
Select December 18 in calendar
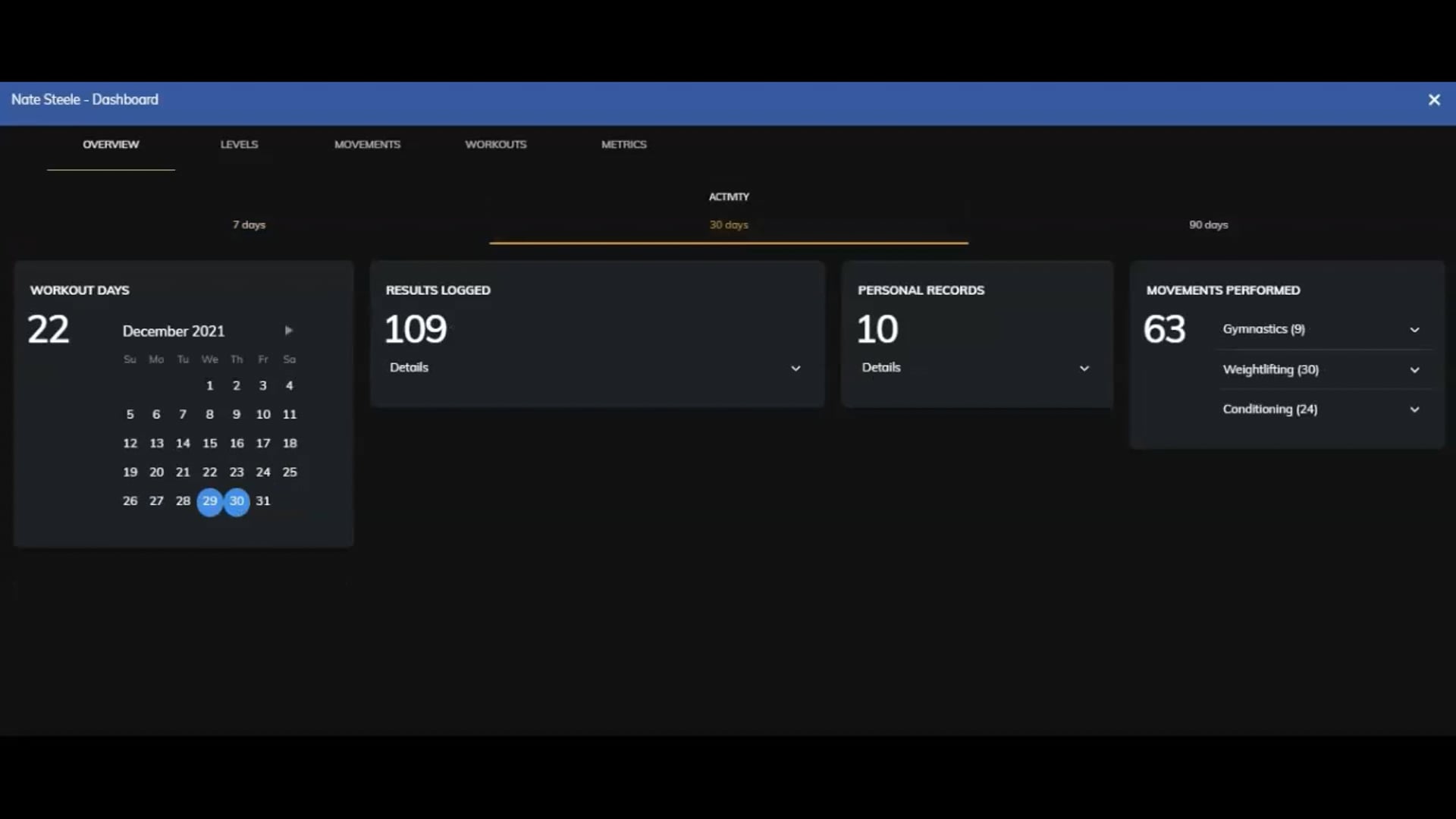click(x=290, y=443)
